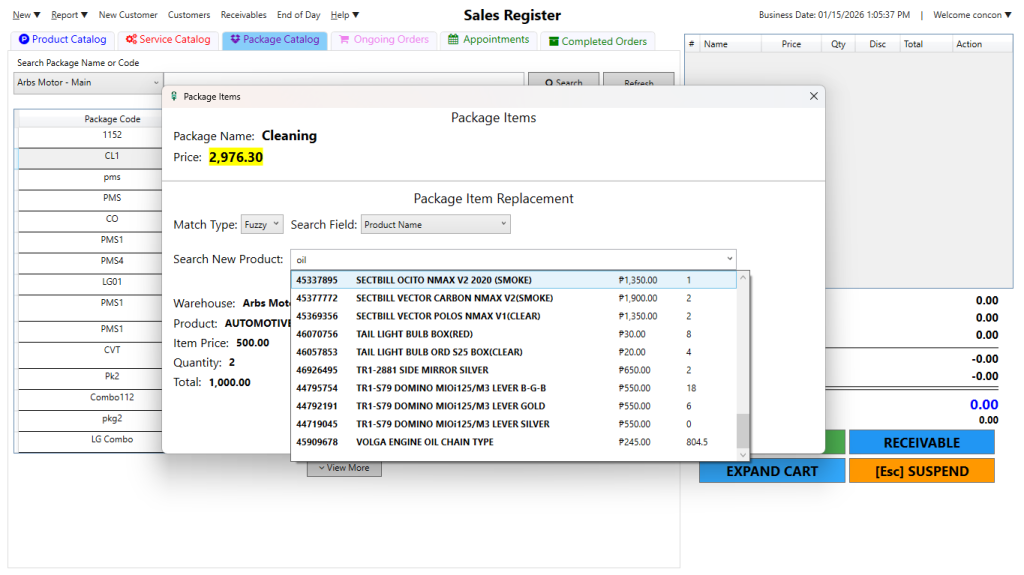The image size is (1024, 575).
Task: Click the Product Catalog tab icon
Action: pyautogui.click(x=24, y=40)
